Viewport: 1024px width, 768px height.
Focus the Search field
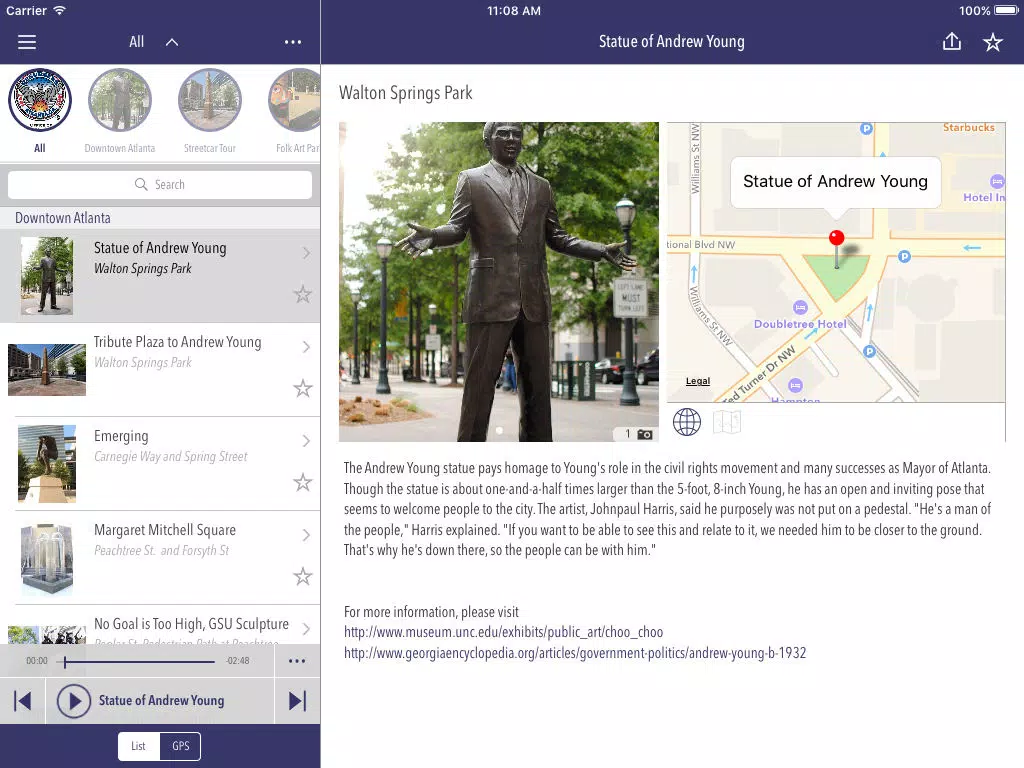[160, 185]
